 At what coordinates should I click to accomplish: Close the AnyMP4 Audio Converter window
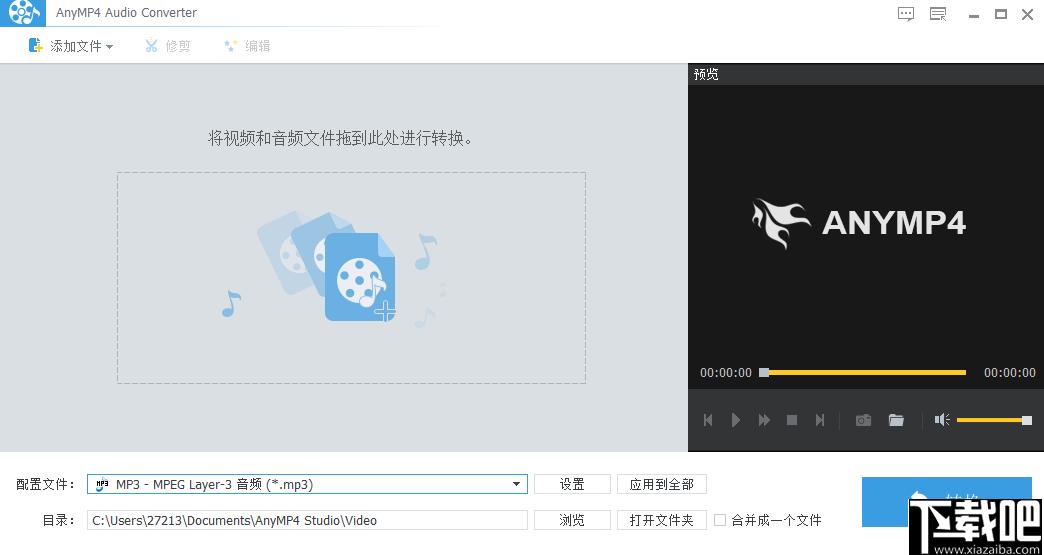[x=1027, y=14]
